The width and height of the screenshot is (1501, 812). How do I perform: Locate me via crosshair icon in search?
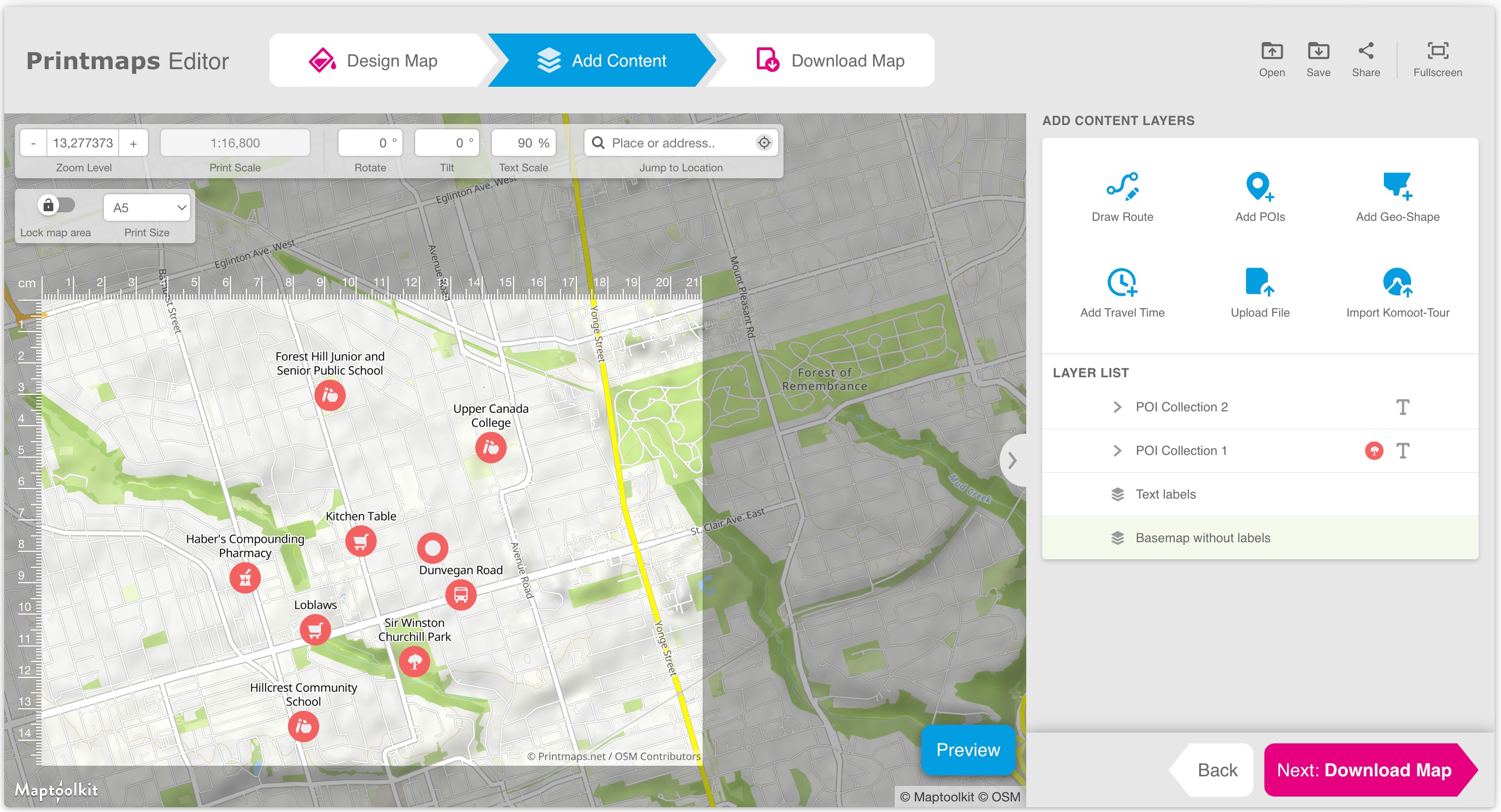pos(763,143)
